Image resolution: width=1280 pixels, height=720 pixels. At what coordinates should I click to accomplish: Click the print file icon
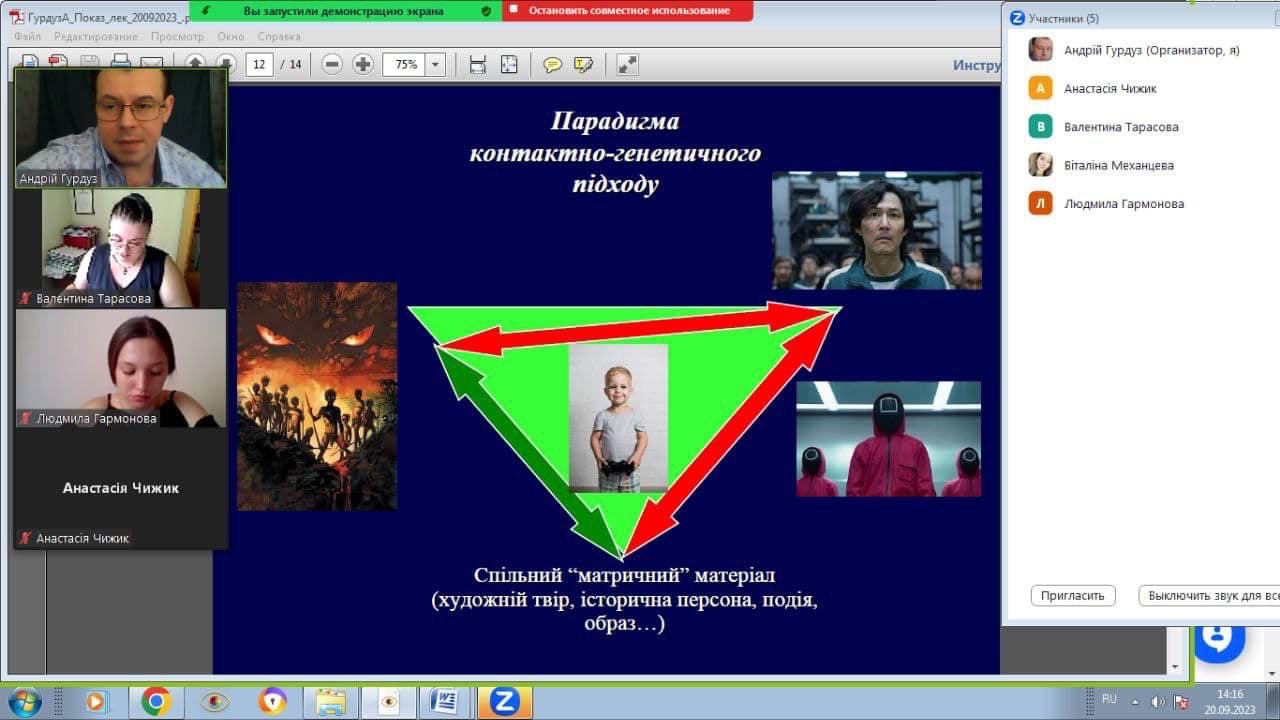(x=121, y=63)
